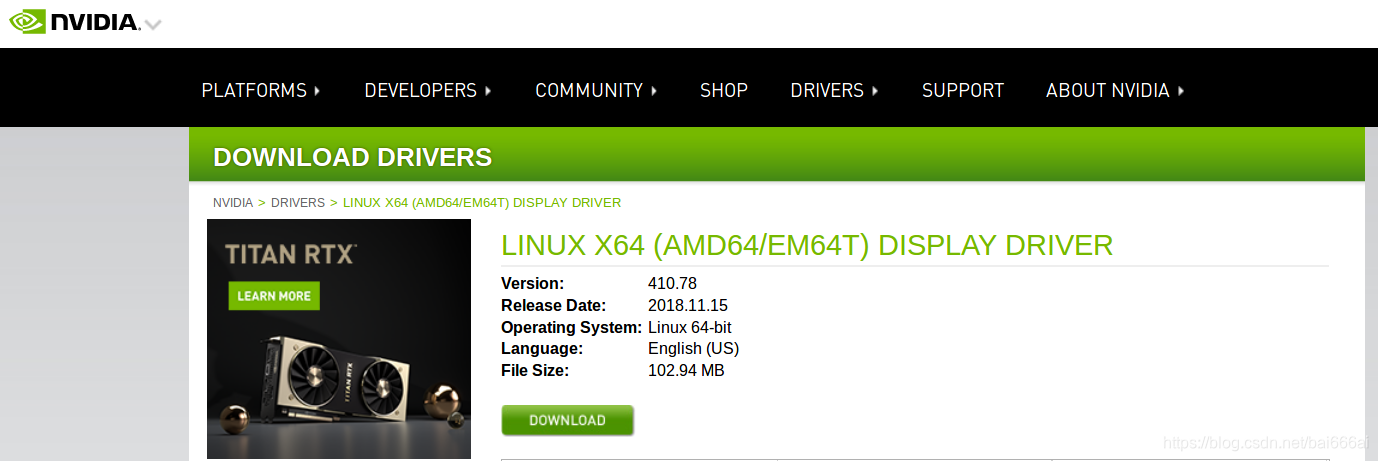Click the File Size: label
1378x461 pixels.
pyautogui.click(x=535, y=371)
